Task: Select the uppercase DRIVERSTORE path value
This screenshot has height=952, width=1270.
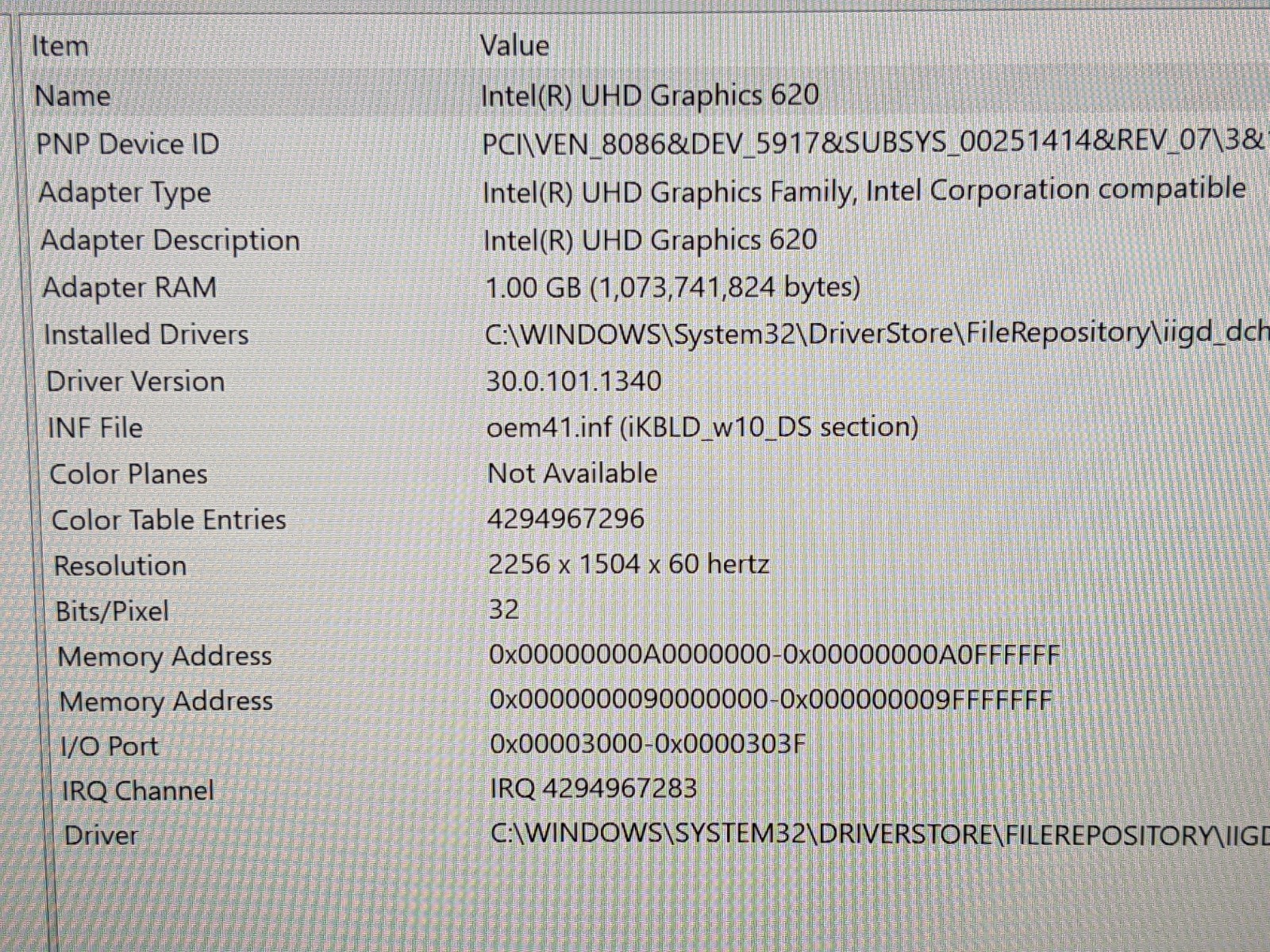Action: pyautogui.click(x=879, y=834)
